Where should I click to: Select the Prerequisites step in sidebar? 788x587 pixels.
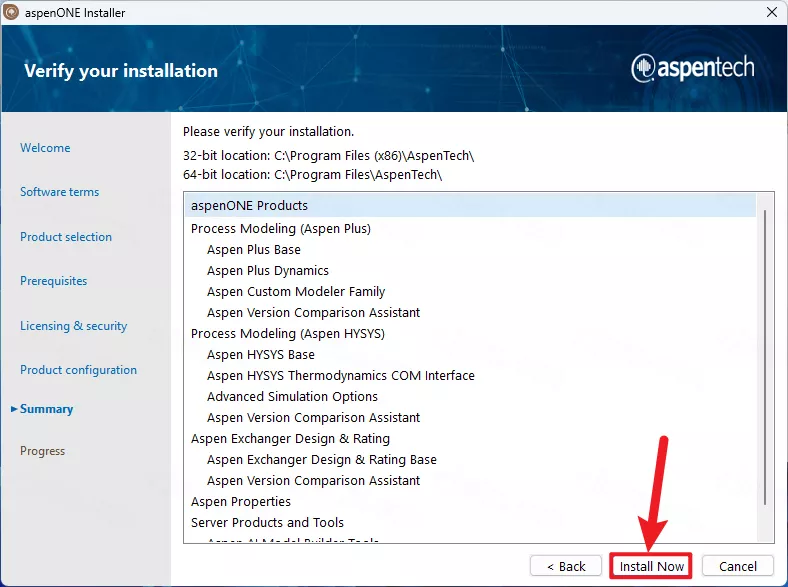click(53, 281)
